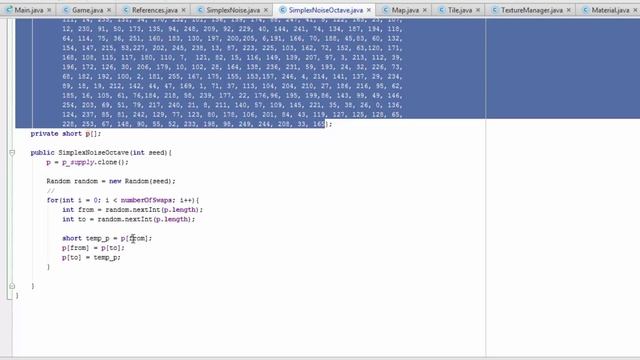Click 'numberOfSwaps' in the for loop
The width and height of the screenshot is (640, 360).
pyautogui.click(x=147, y=200)
